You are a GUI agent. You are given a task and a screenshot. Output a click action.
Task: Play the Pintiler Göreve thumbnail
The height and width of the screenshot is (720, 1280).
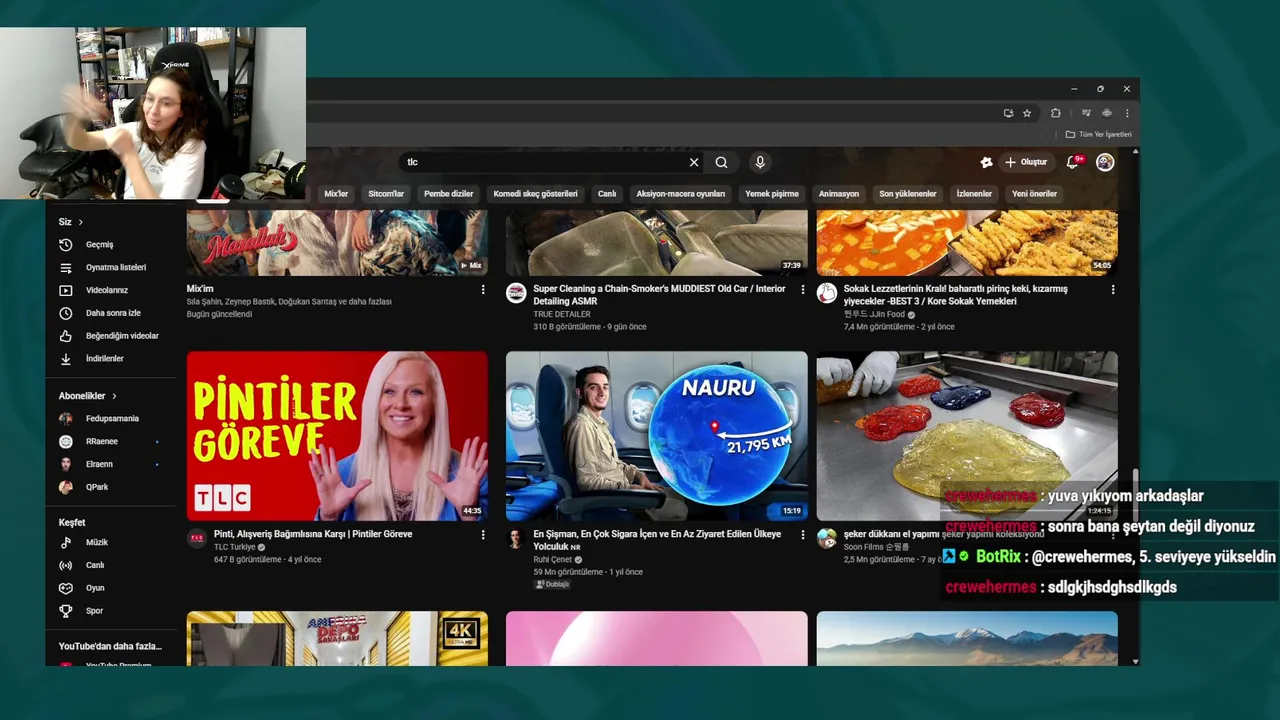(337, 436)
